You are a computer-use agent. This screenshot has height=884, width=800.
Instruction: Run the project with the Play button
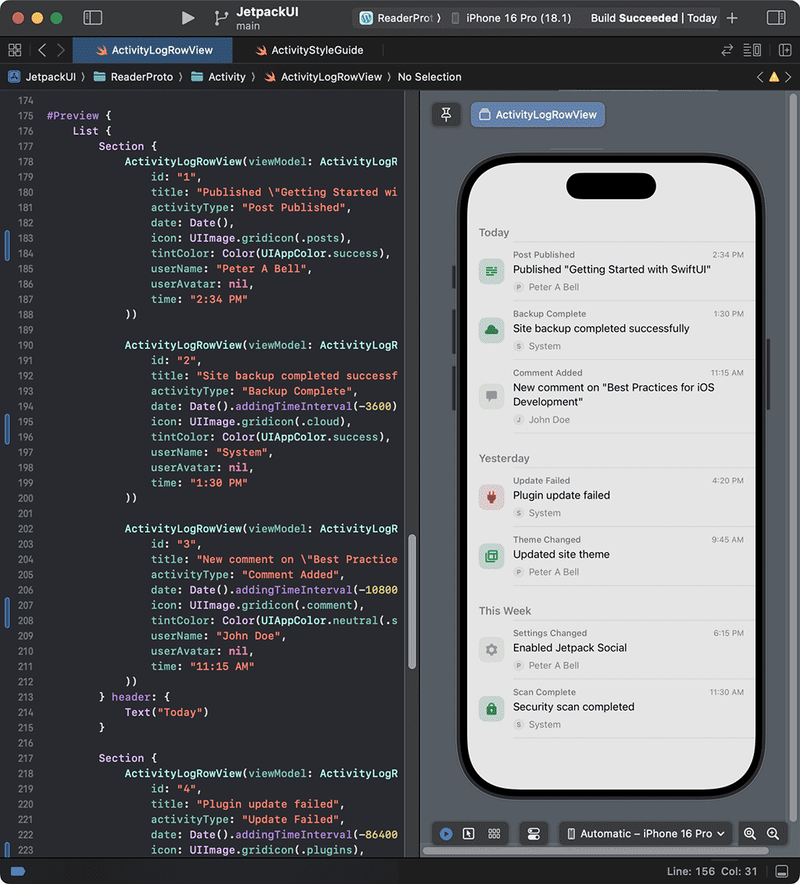(188, 18)
